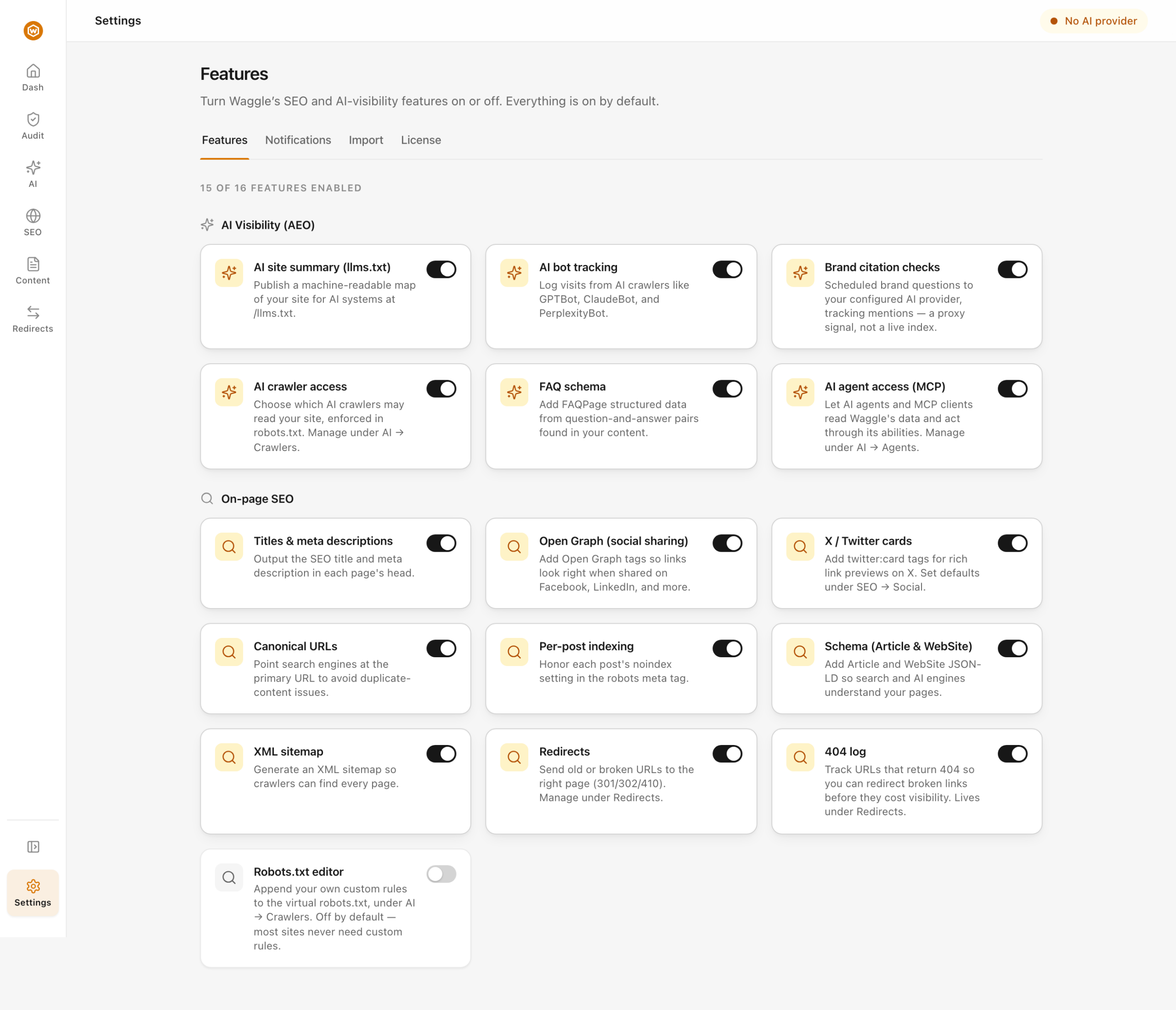Click the 404 log card icon
This screenshot has width=1176, height=1010.
(800, 757)
